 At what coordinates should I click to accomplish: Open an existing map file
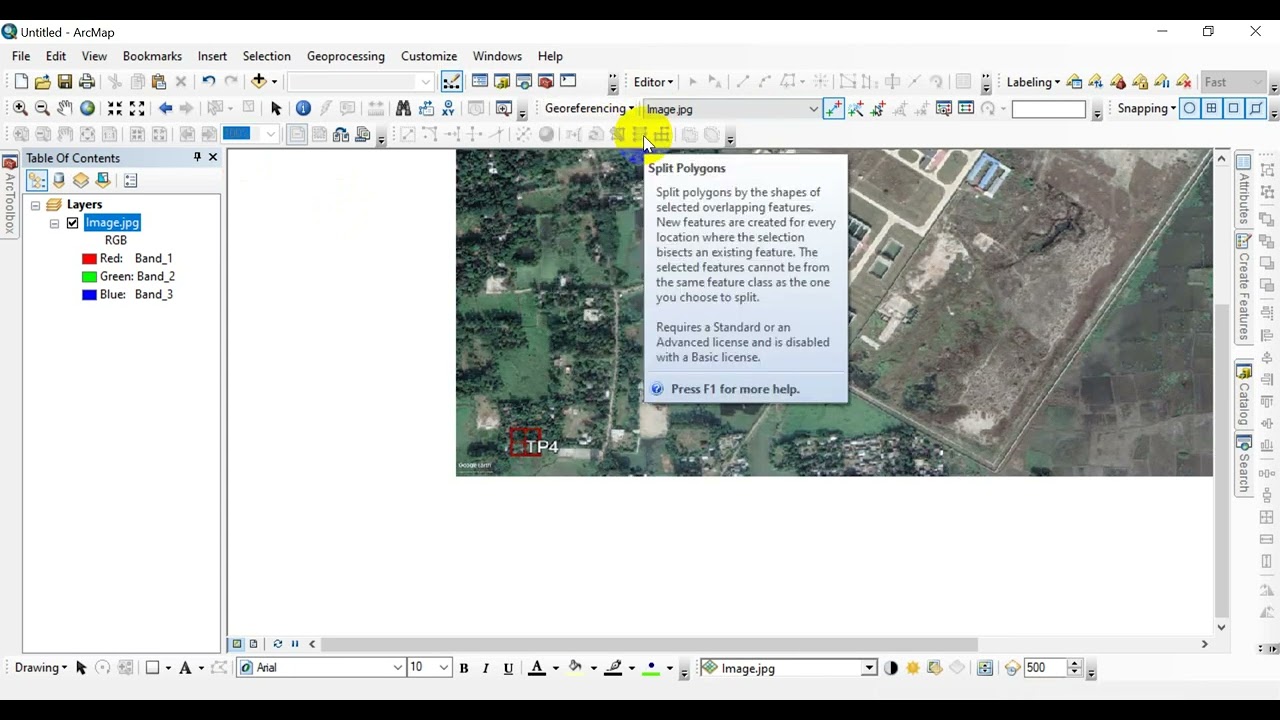click(42, 82)
